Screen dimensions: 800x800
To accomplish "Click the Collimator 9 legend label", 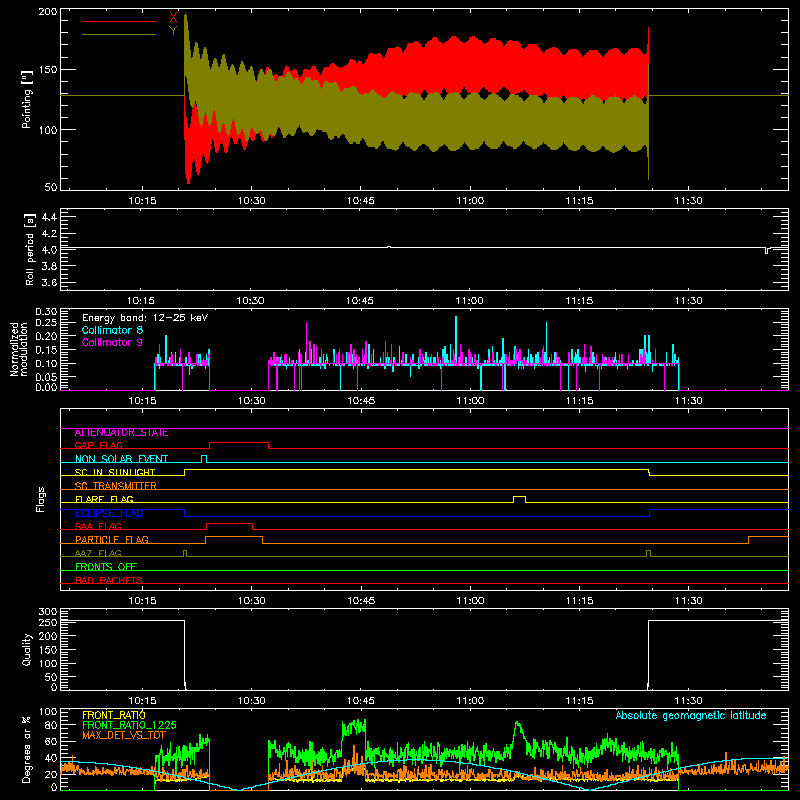I will 112,342.
